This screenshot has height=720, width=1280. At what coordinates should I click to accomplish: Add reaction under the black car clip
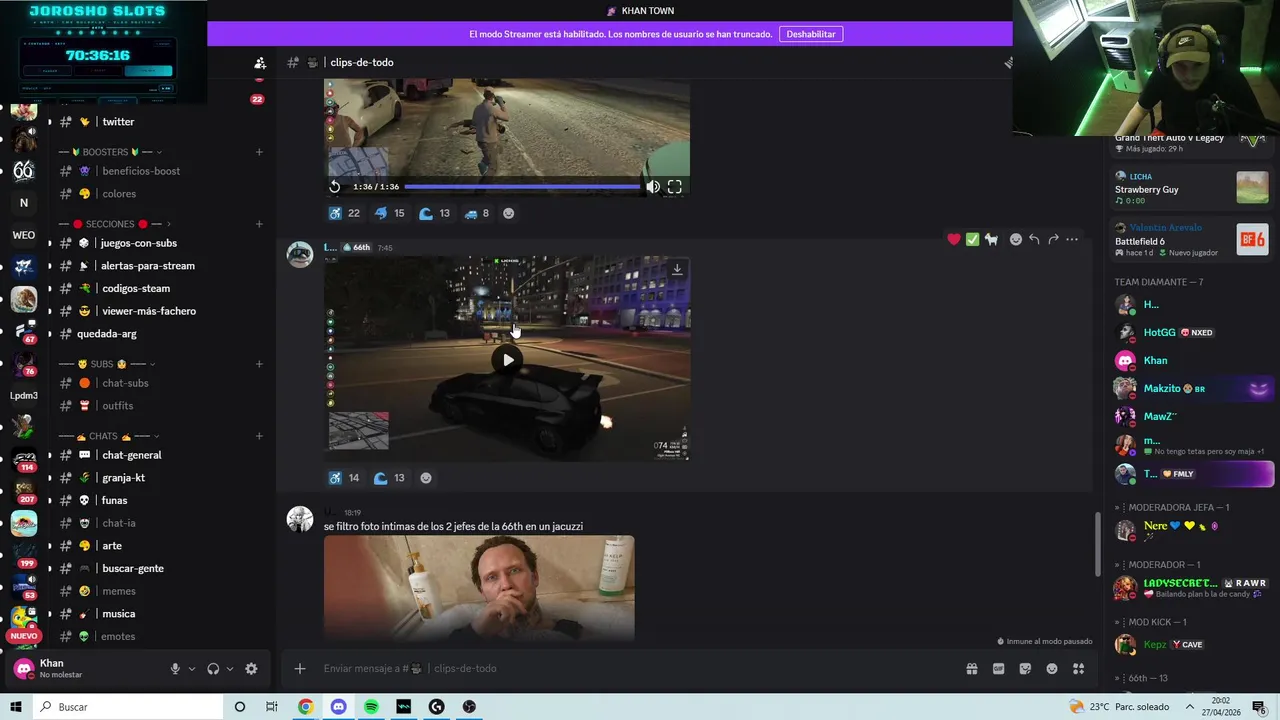425,478
